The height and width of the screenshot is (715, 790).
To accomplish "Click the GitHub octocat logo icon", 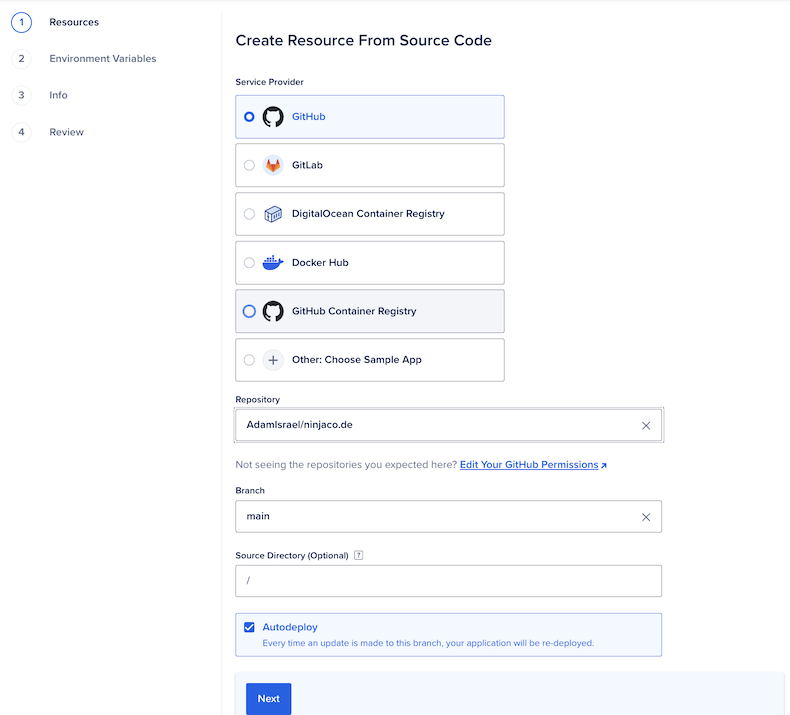I will [273, 117].
